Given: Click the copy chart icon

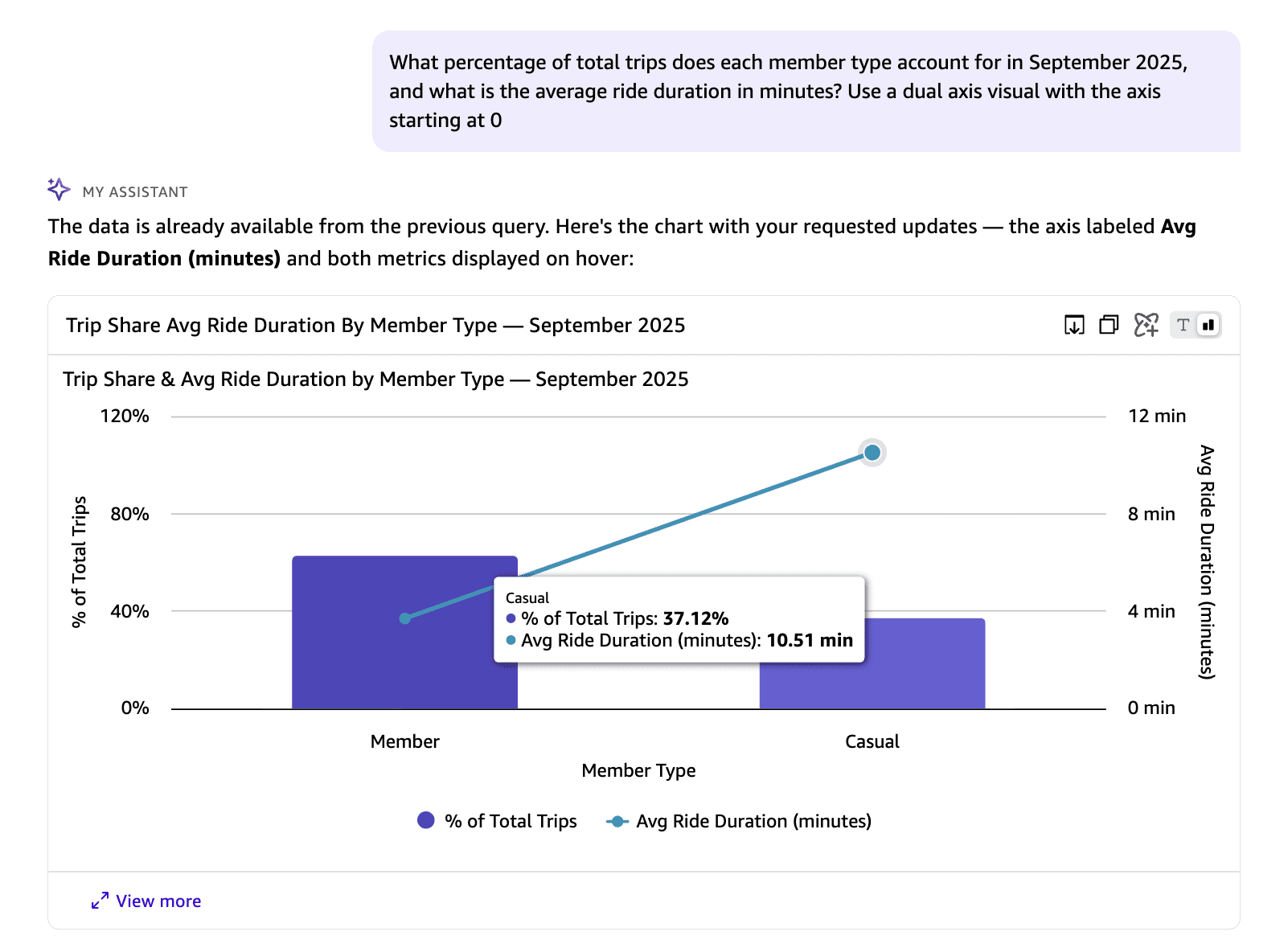Looking at the screenshot, I should tap(1109, 325).
